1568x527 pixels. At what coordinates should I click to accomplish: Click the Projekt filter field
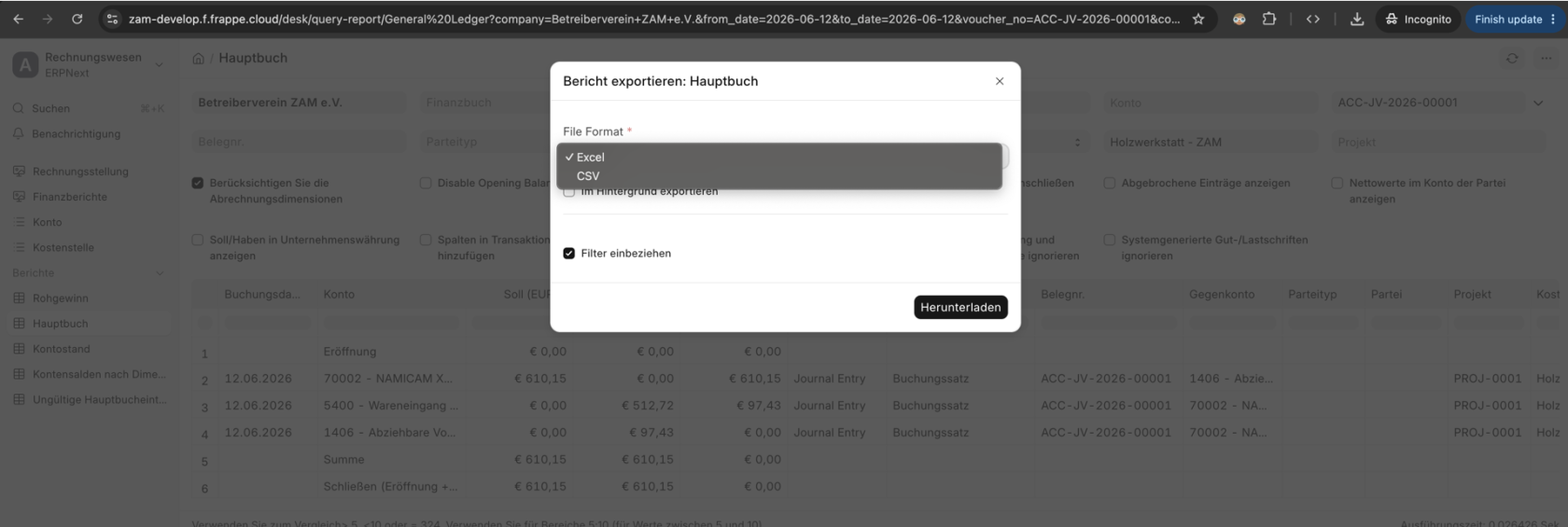1438,142
